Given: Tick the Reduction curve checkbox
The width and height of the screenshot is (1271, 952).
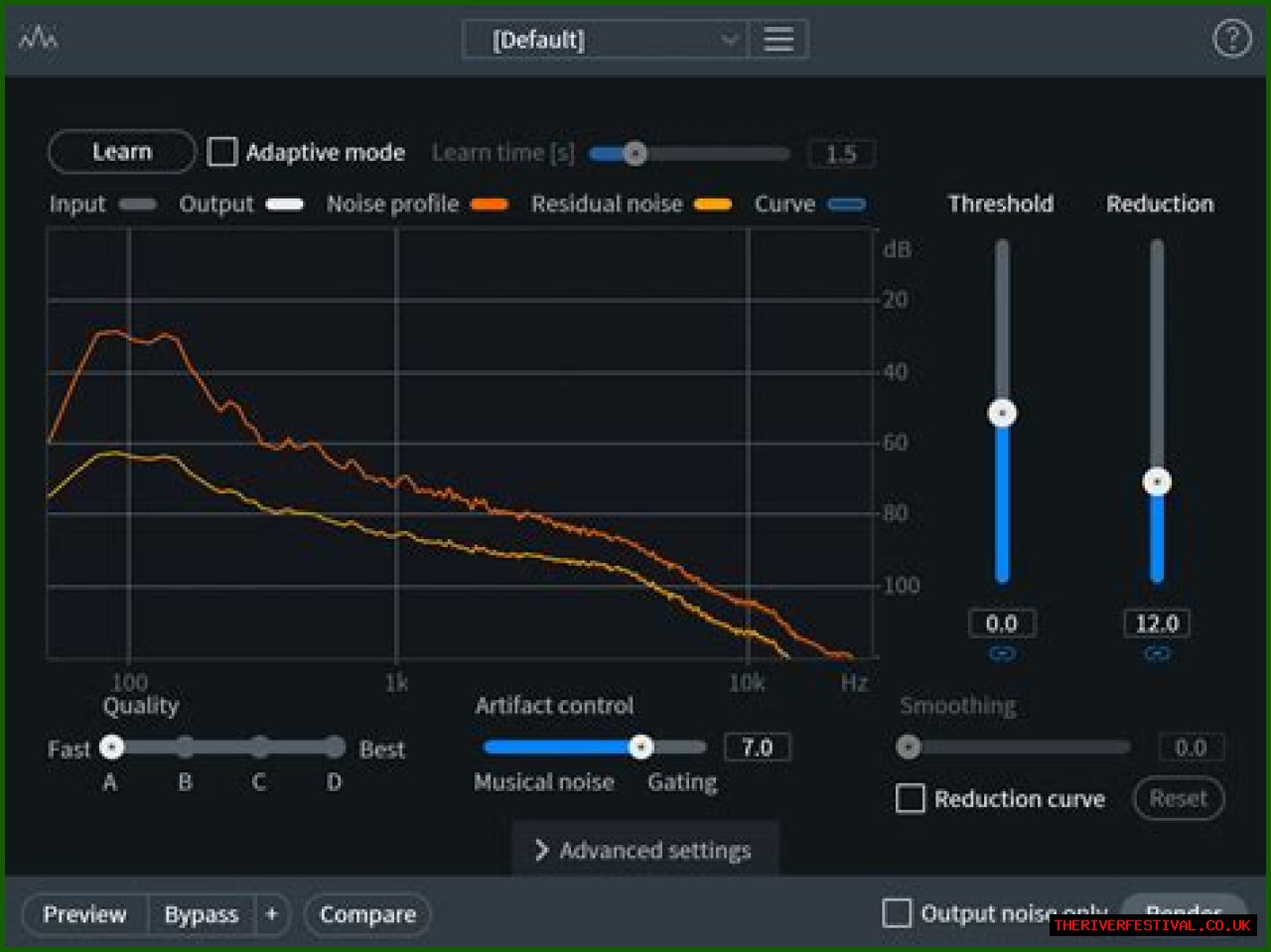Looking at the screenshot, I should click(x=910, y=799).
